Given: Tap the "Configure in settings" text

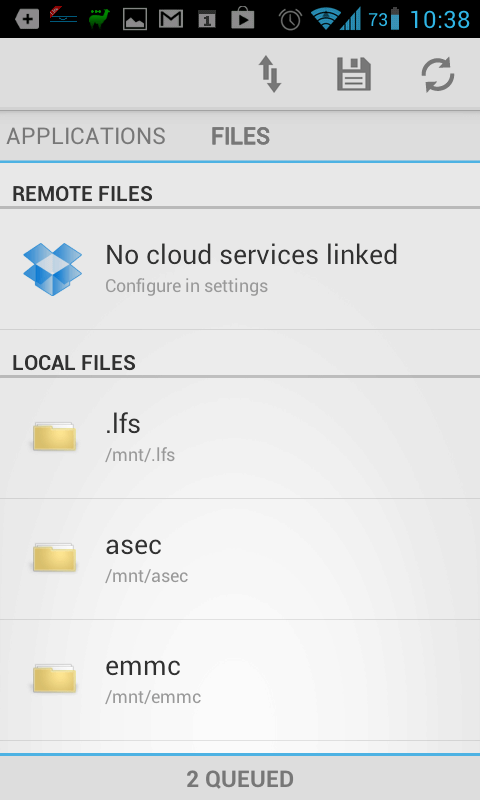Looking at the screenshot, I should [x=186, y=286].
